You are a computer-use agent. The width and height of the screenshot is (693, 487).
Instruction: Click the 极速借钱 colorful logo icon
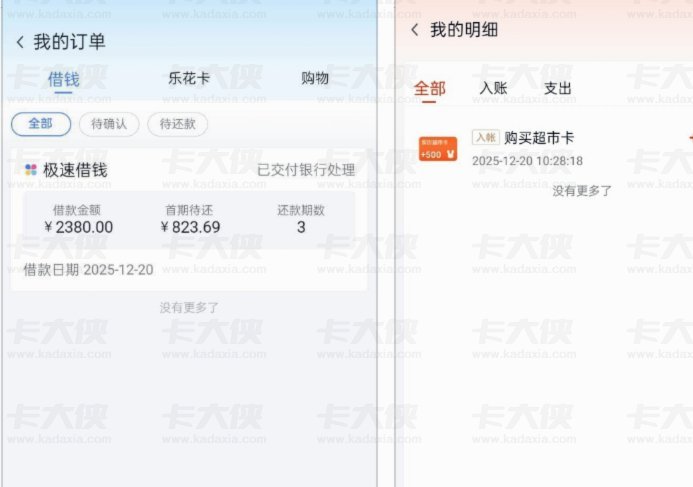coord(30,170)
